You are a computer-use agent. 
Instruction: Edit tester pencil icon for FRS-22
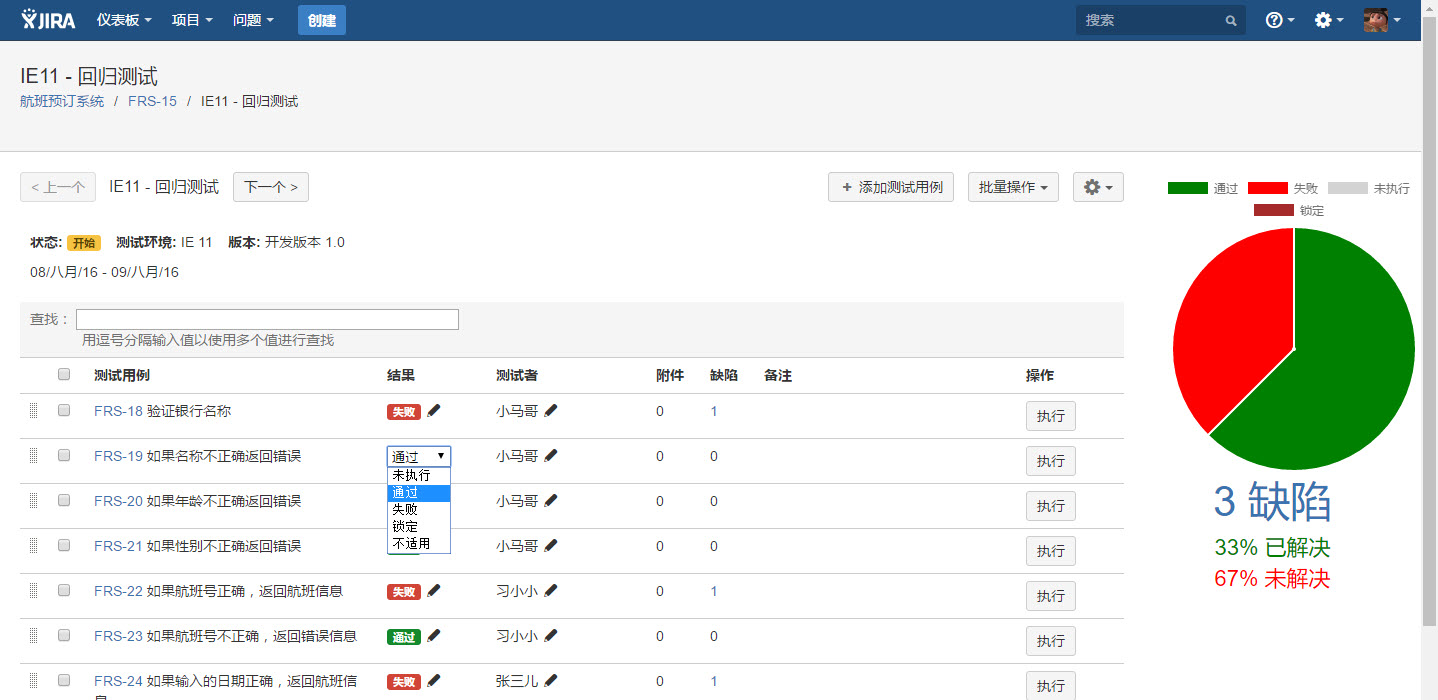click(x=551, y=590)
